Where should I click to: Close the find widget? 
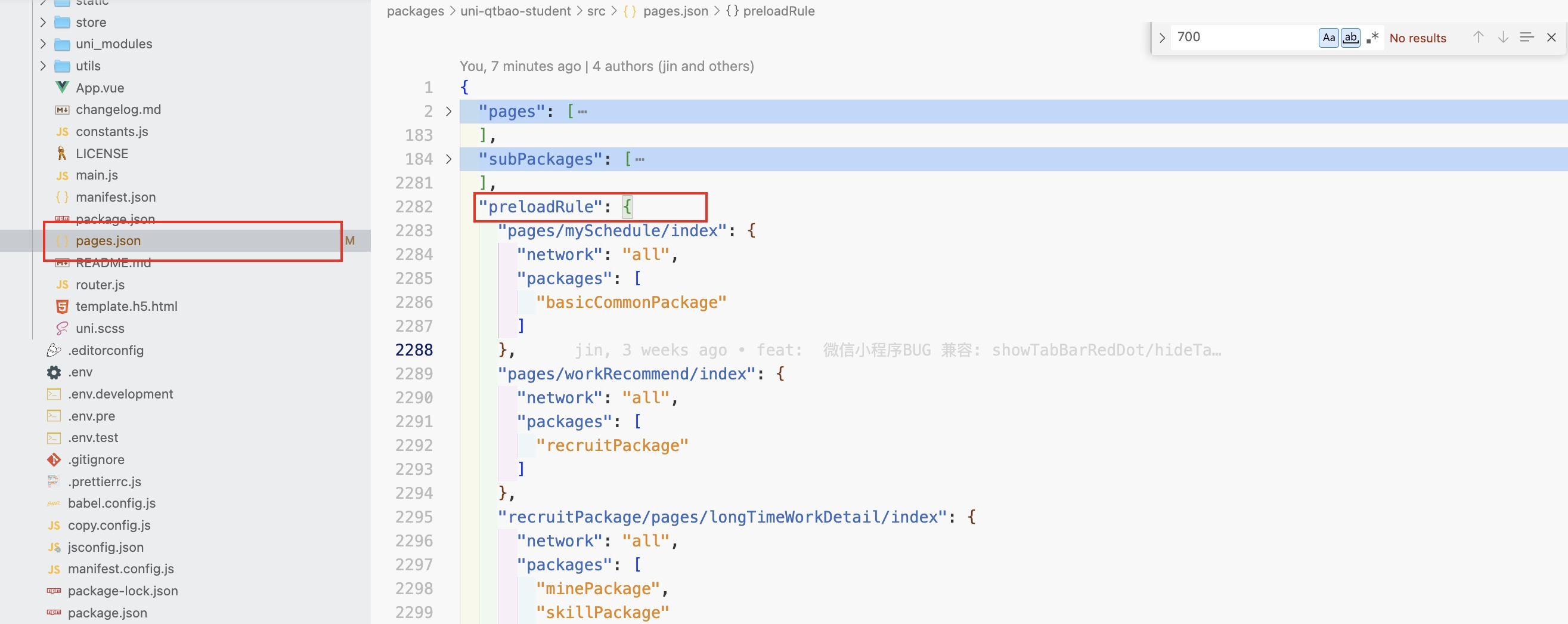click(1551, 37)
